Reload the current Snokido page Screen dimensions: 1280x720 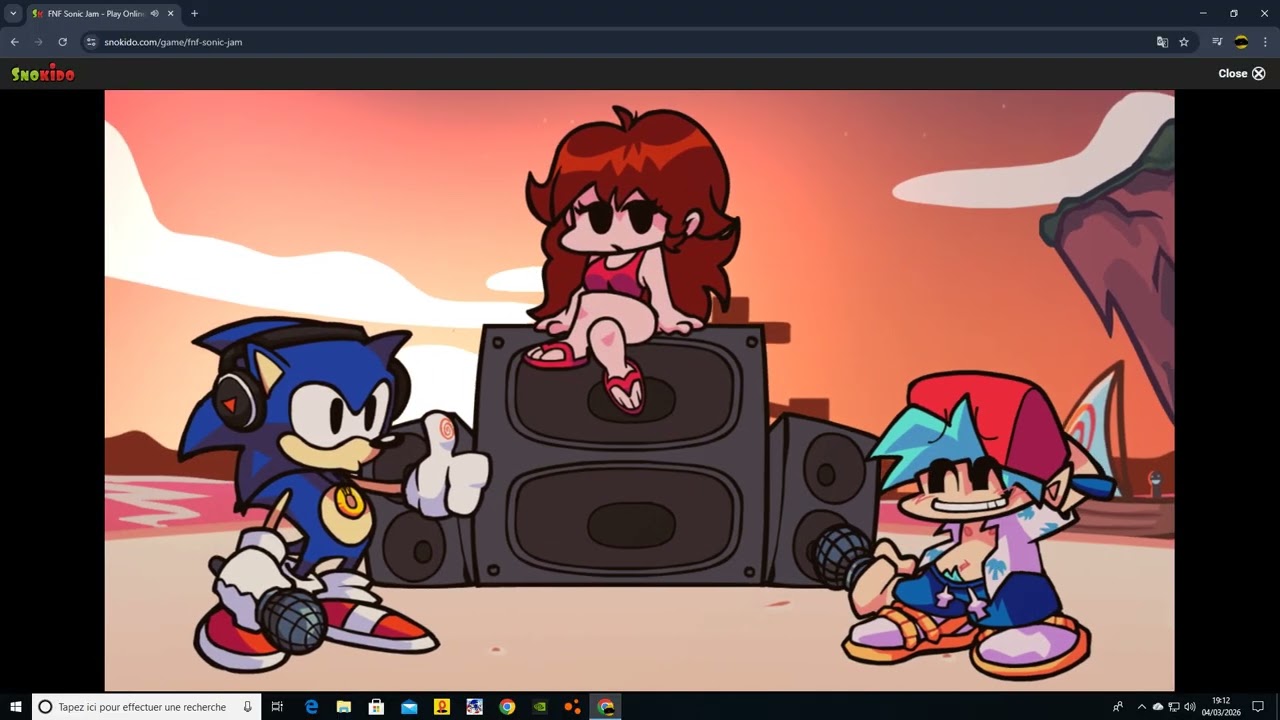point(62,42)
